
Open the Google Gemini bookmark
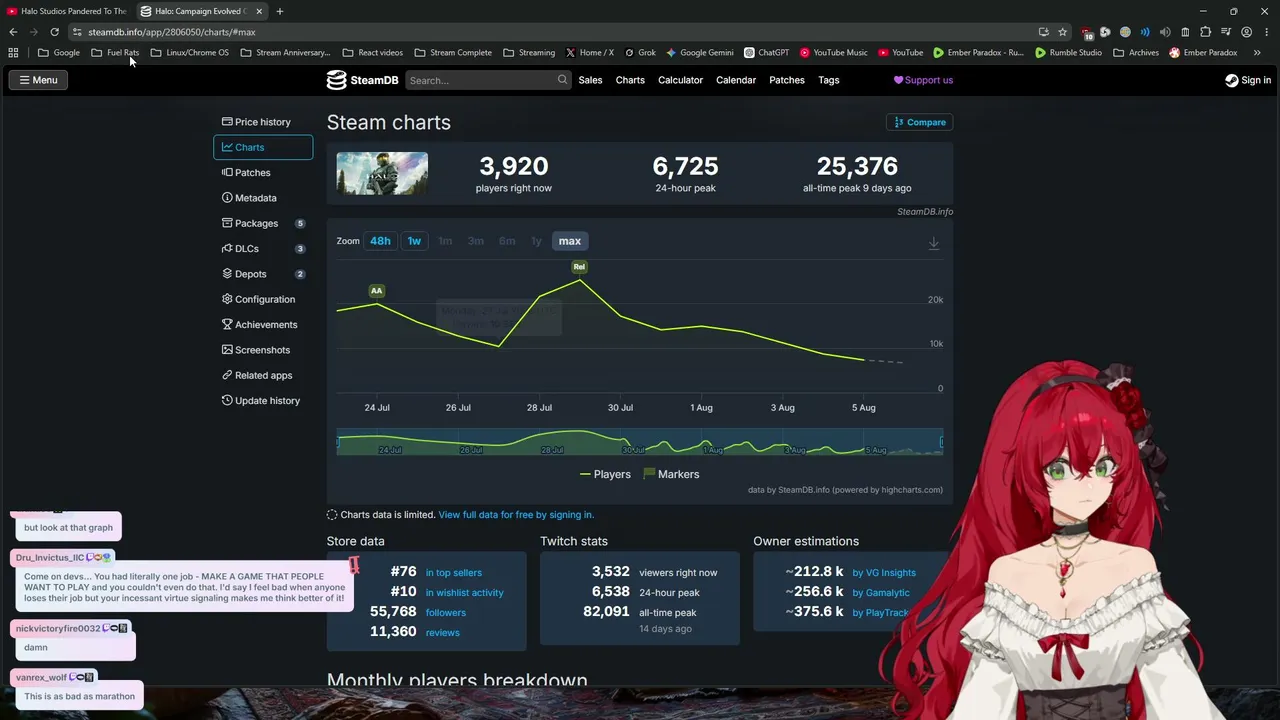pos(699,52)
